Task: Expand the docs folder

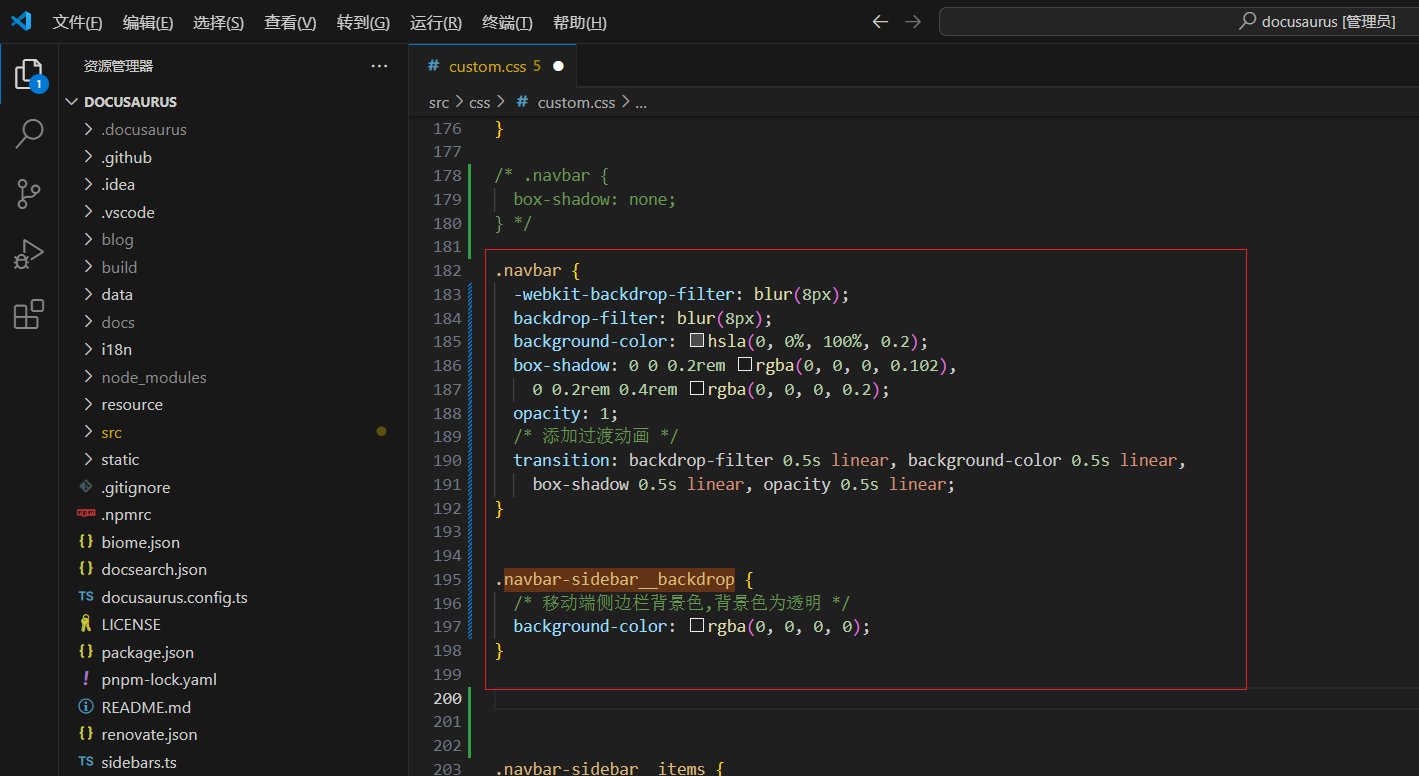Action: (88, 322)
